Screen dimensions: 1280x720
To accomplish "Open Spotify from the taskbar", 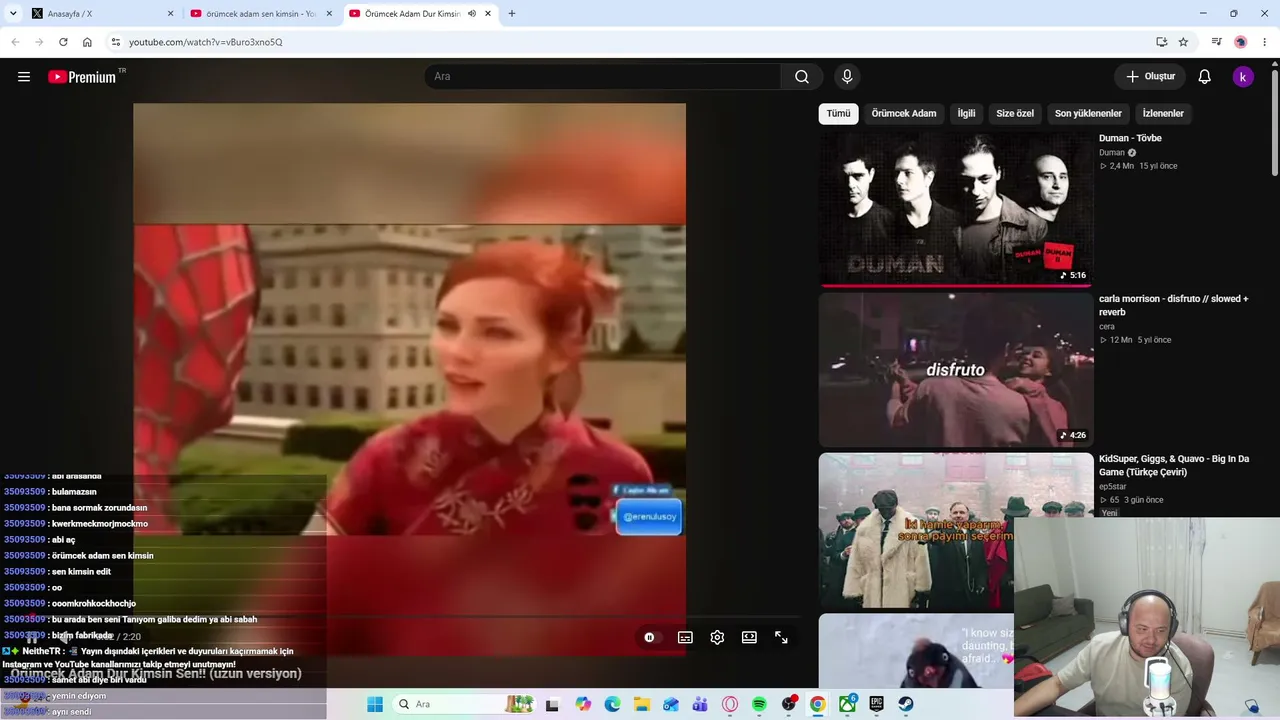I will pos(759,704).
